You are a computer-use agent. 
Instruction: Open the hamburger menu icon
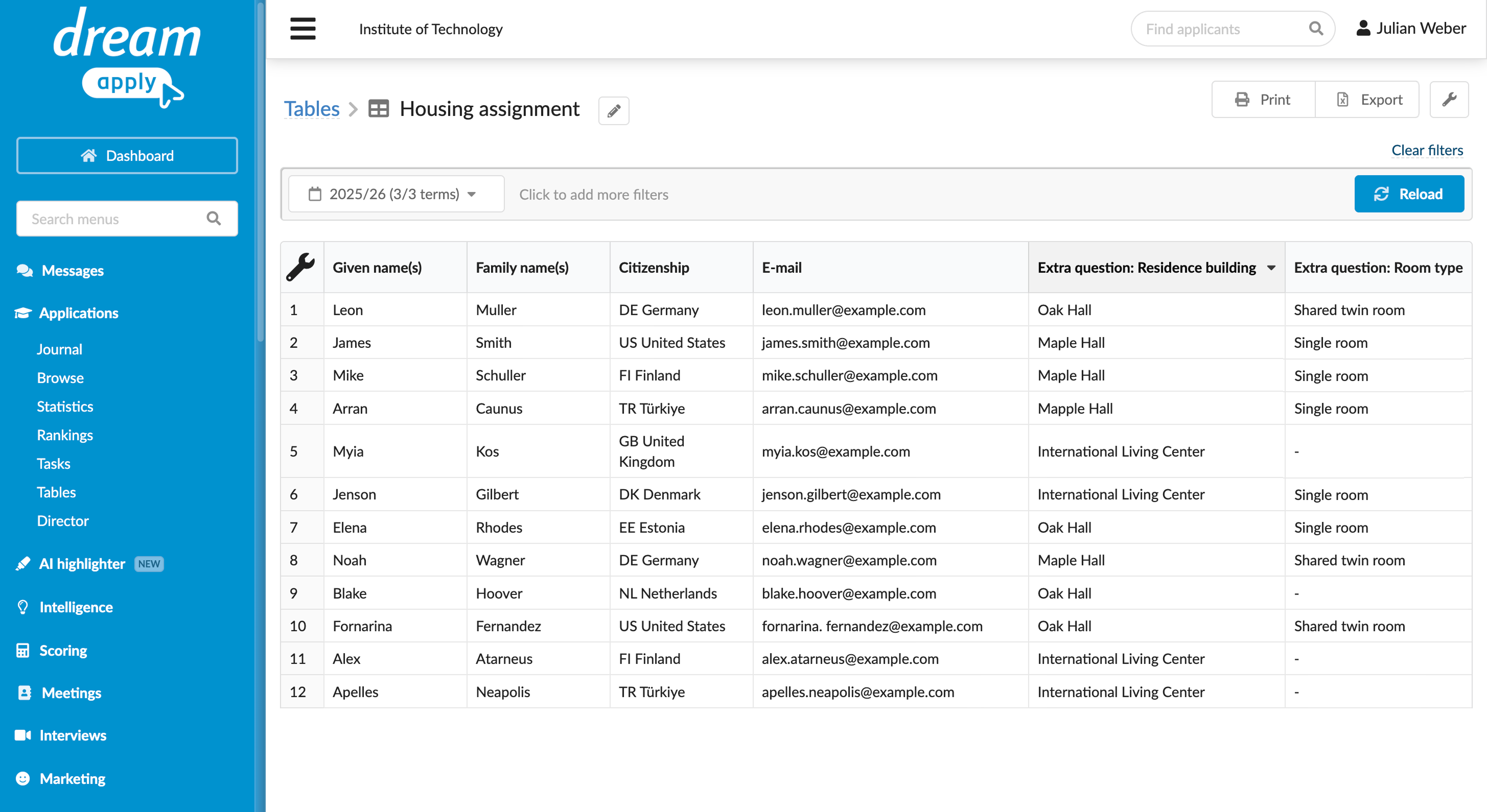click(x=303, y=28)
